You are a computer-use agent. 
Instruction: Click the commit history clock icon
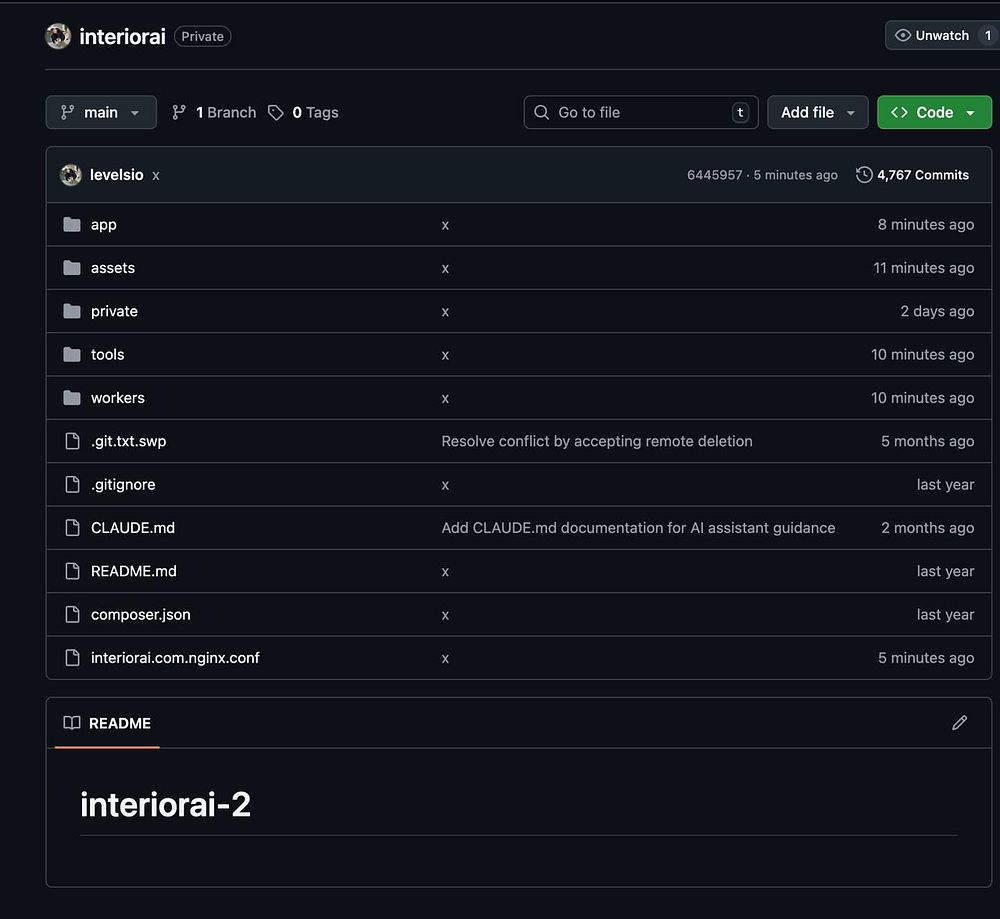tap(864, 175)
